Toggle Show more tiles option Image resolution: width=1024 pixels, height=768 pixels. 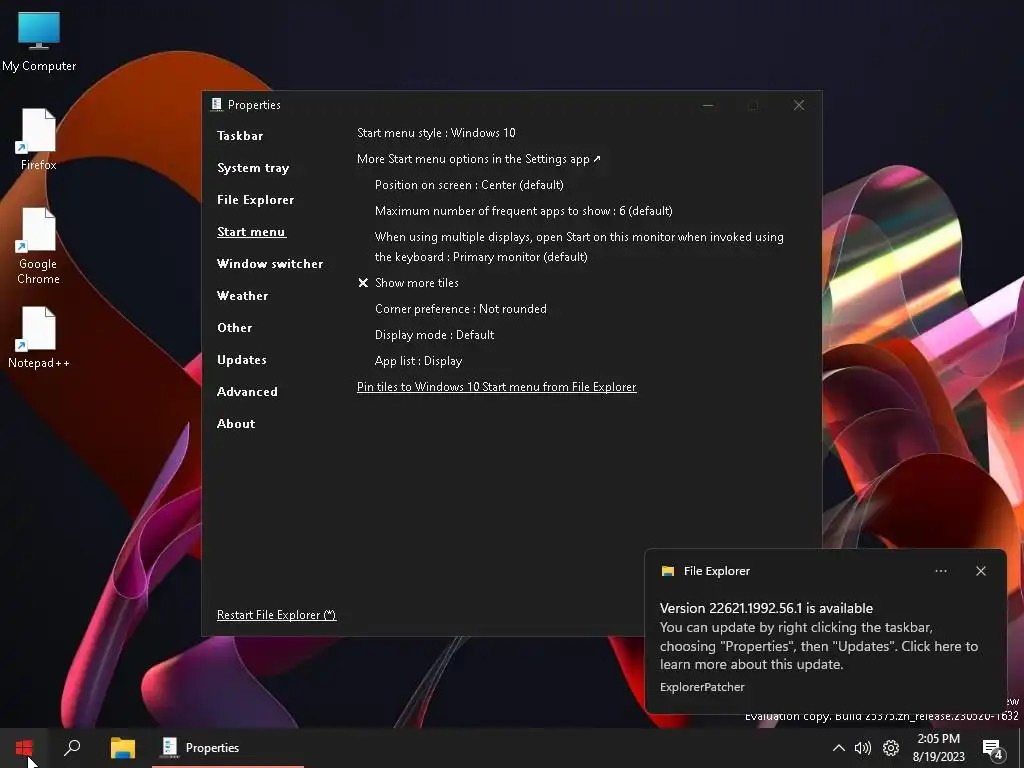tap(409, 283)
